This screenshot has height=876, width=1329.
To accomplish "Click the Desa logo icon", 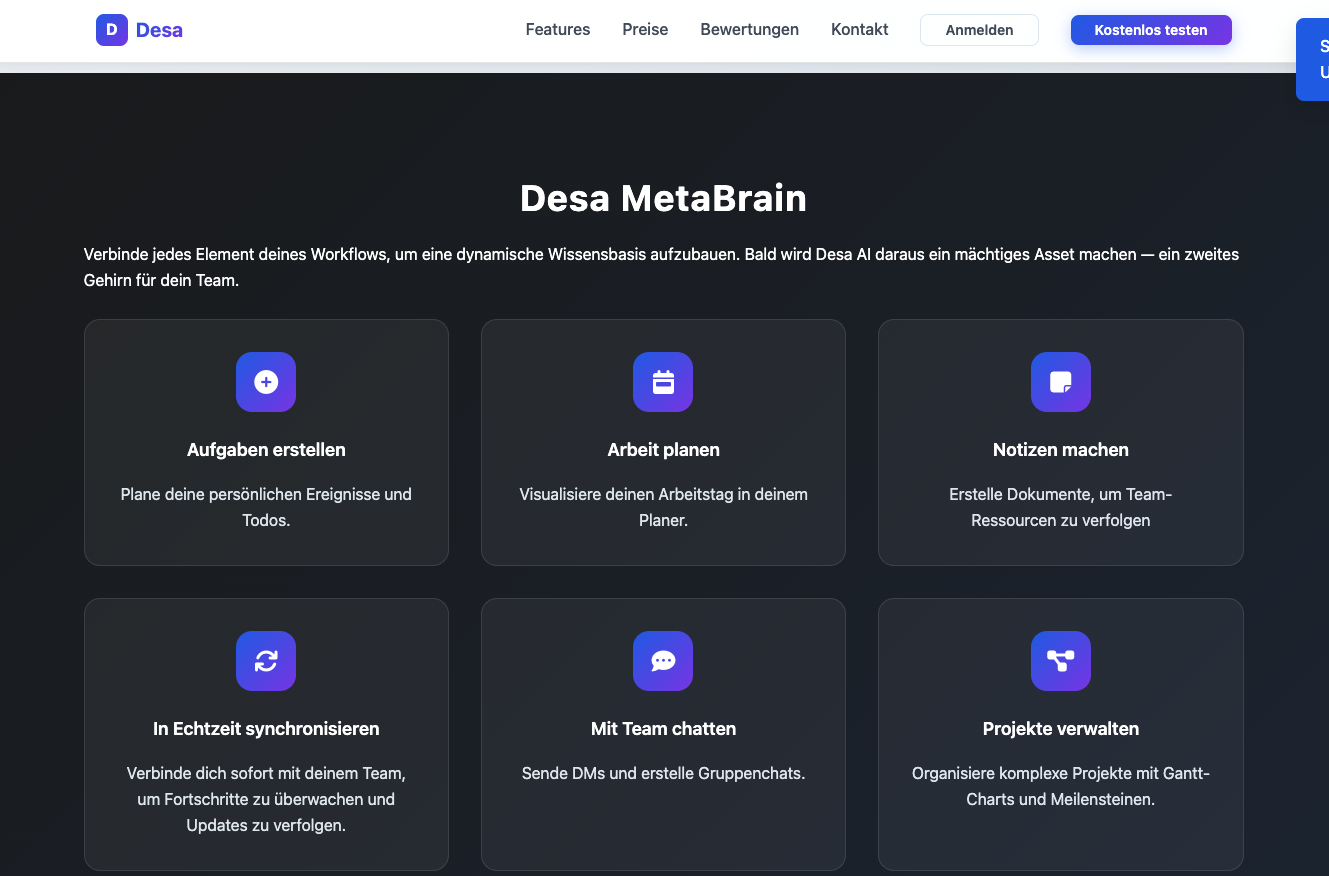I will click(111, 30).
